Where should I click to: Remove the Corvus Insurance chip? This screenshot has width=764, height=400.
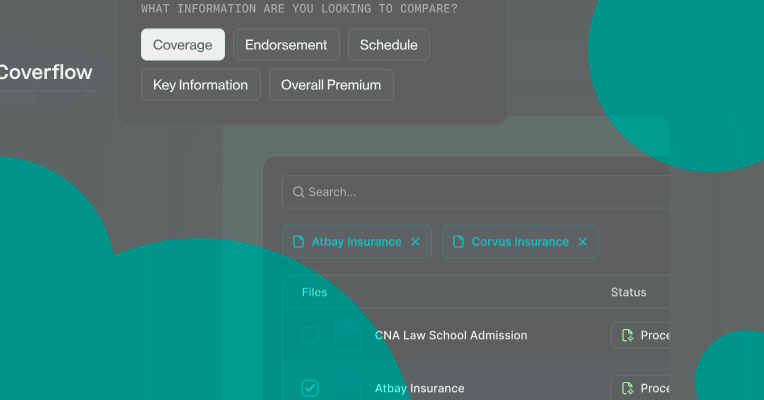(583, 242)
